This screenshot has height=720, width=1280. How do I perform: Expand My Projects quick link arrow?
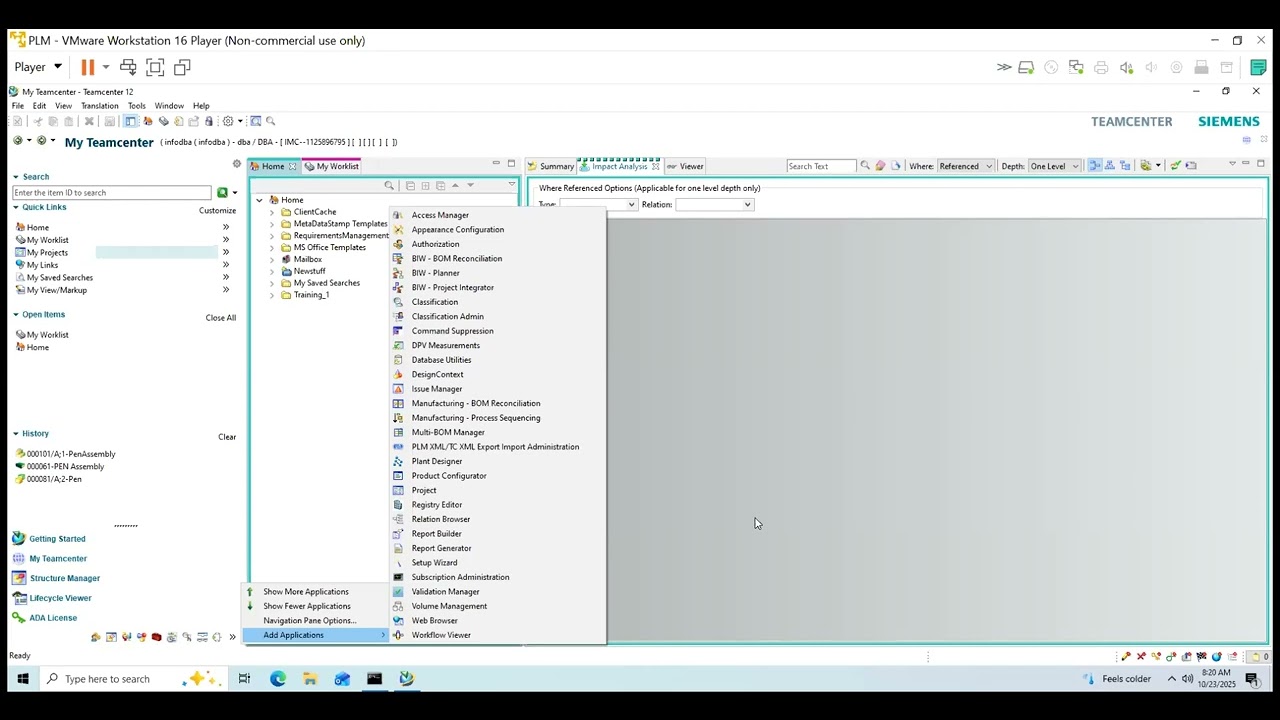click(x=225, y=252)
